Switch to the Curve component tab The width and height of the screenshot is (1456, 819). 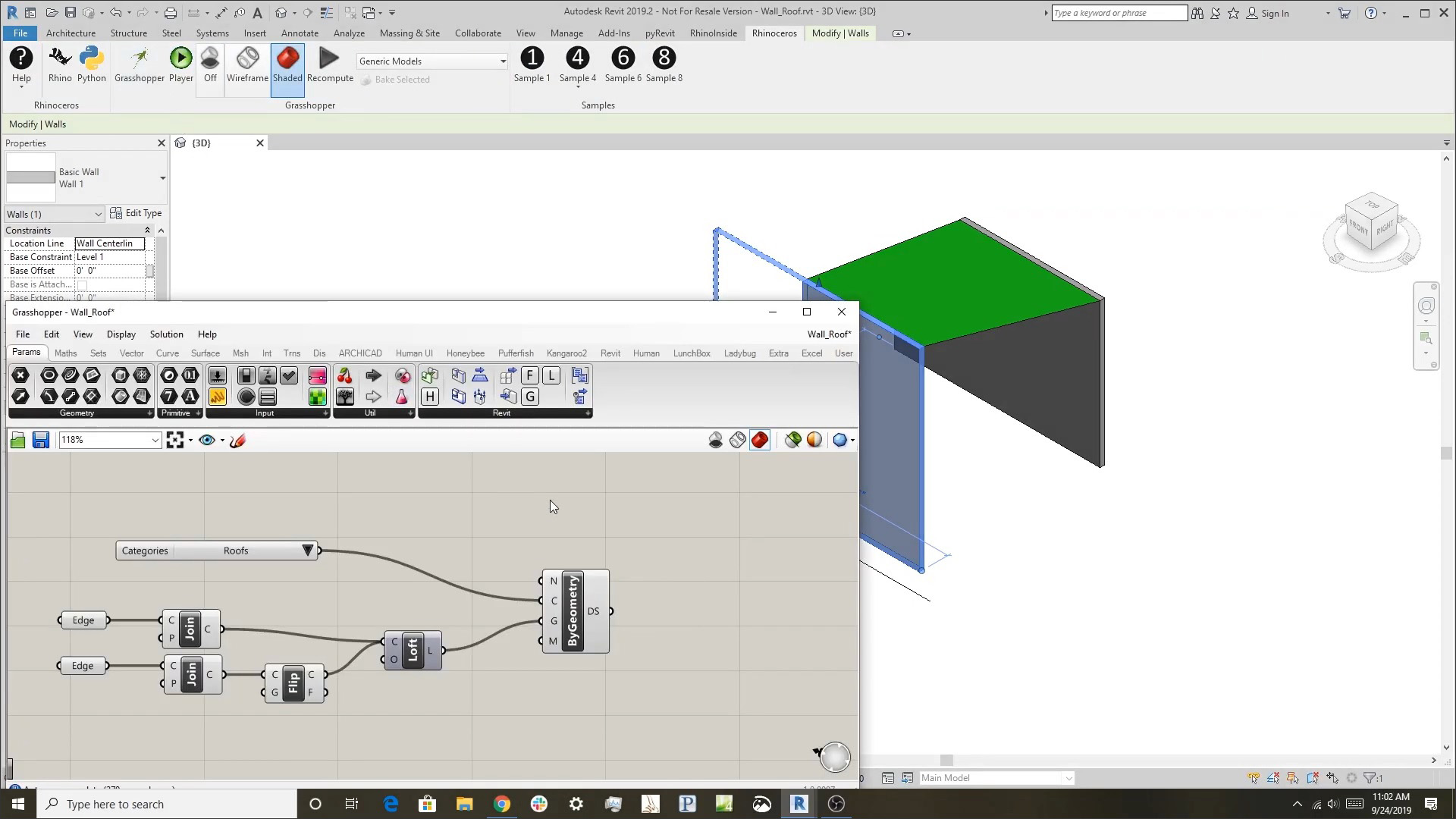pyautogui.click(x=167, y=353)
